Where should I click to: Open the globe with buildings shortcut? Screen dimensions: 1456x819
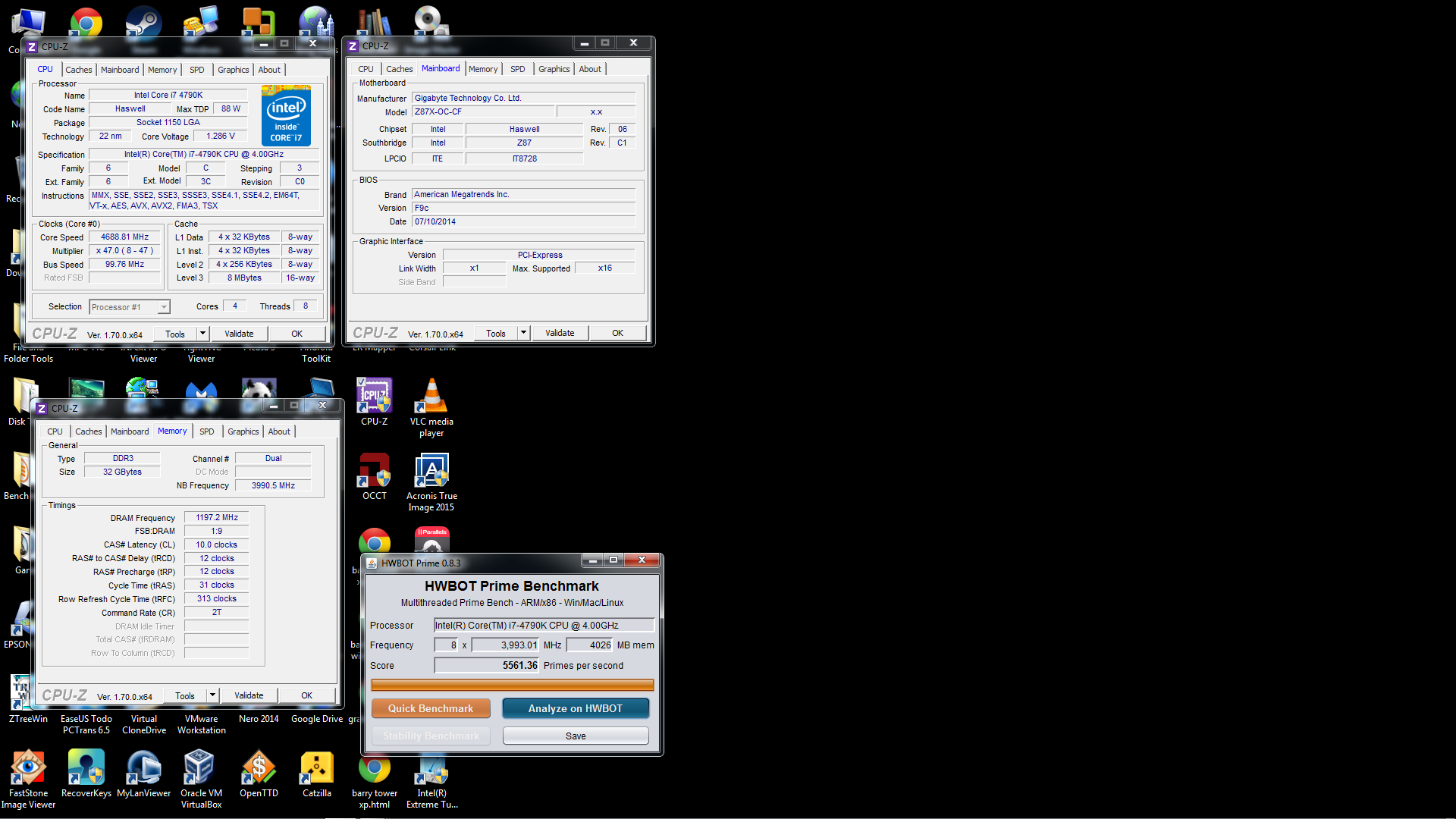click(x=316, y=21)
